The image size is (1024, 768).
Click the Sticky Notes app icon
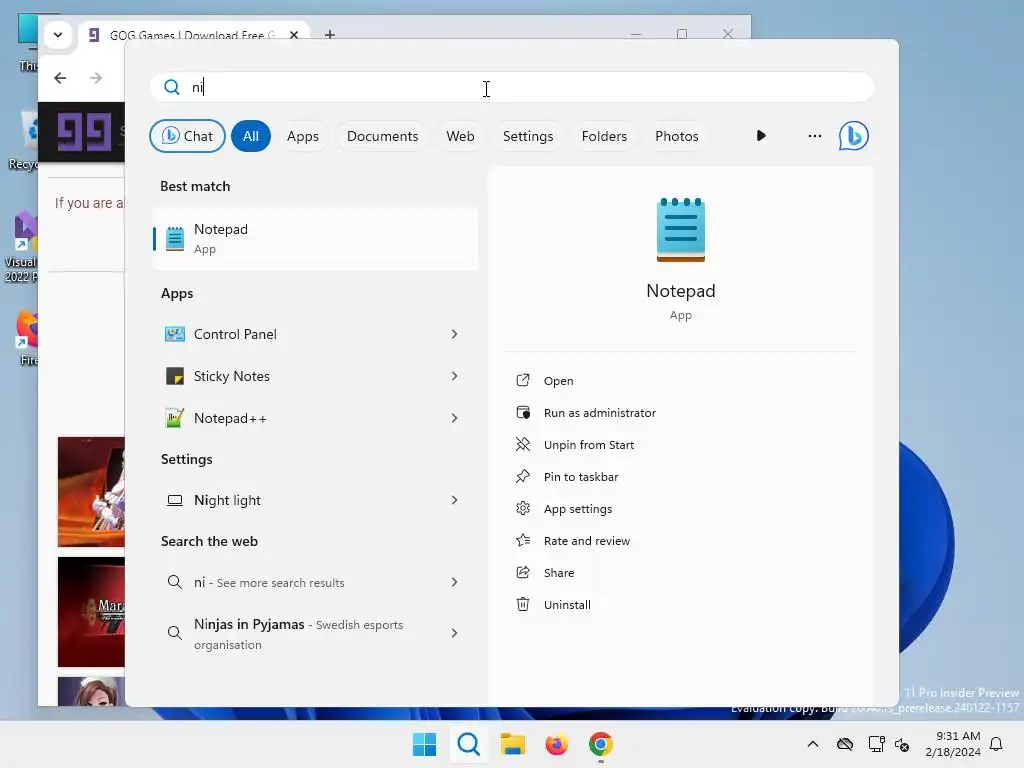[x=174, y=376]
